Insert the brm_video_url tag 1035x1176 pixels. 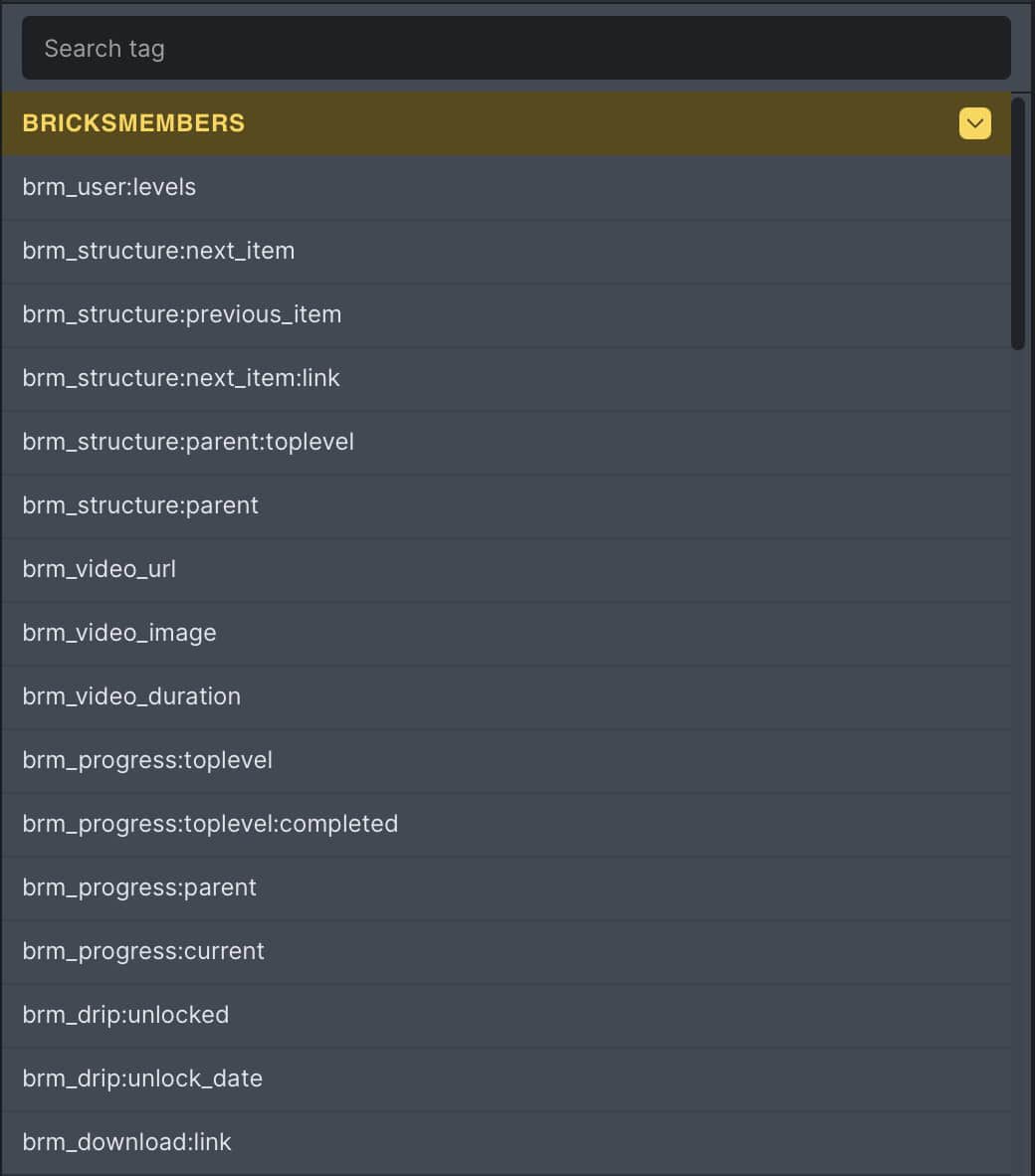click(x=100, y=569)
